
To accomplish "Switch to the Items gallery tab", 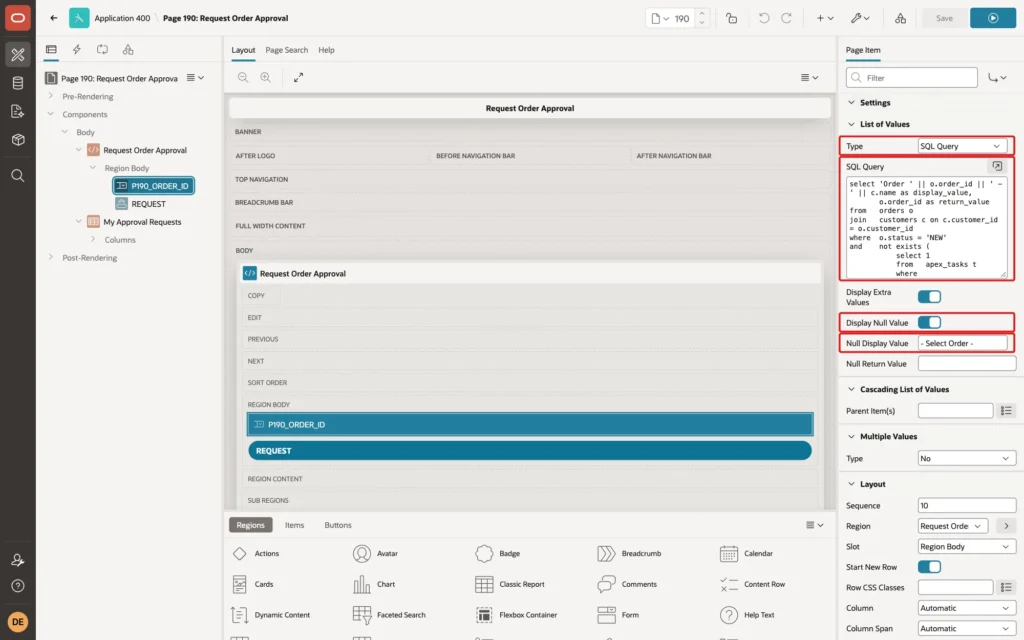I will tap(295, 525).
